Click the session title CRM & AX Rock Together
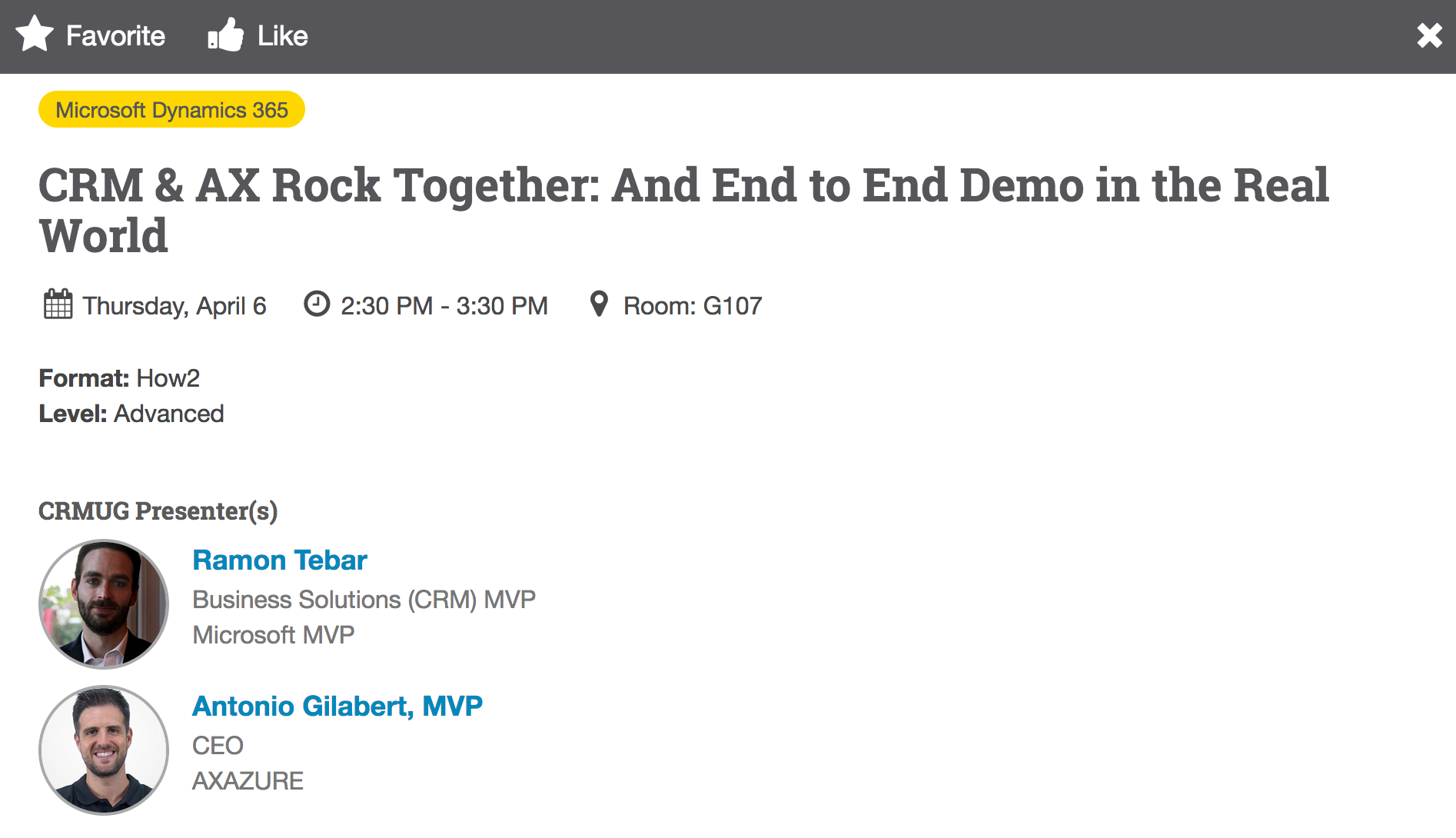Viewport: 1456px width, 838px height. coord(683,210)
